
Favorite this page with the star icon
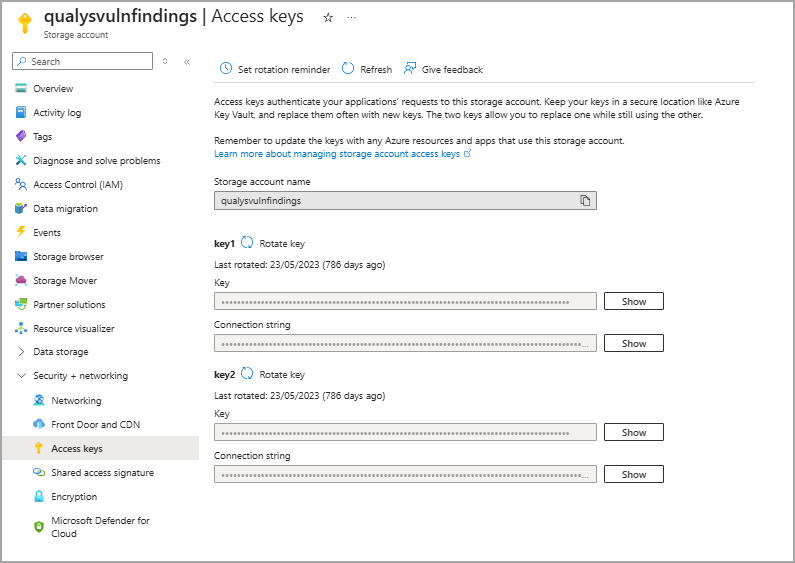(328, 18)
